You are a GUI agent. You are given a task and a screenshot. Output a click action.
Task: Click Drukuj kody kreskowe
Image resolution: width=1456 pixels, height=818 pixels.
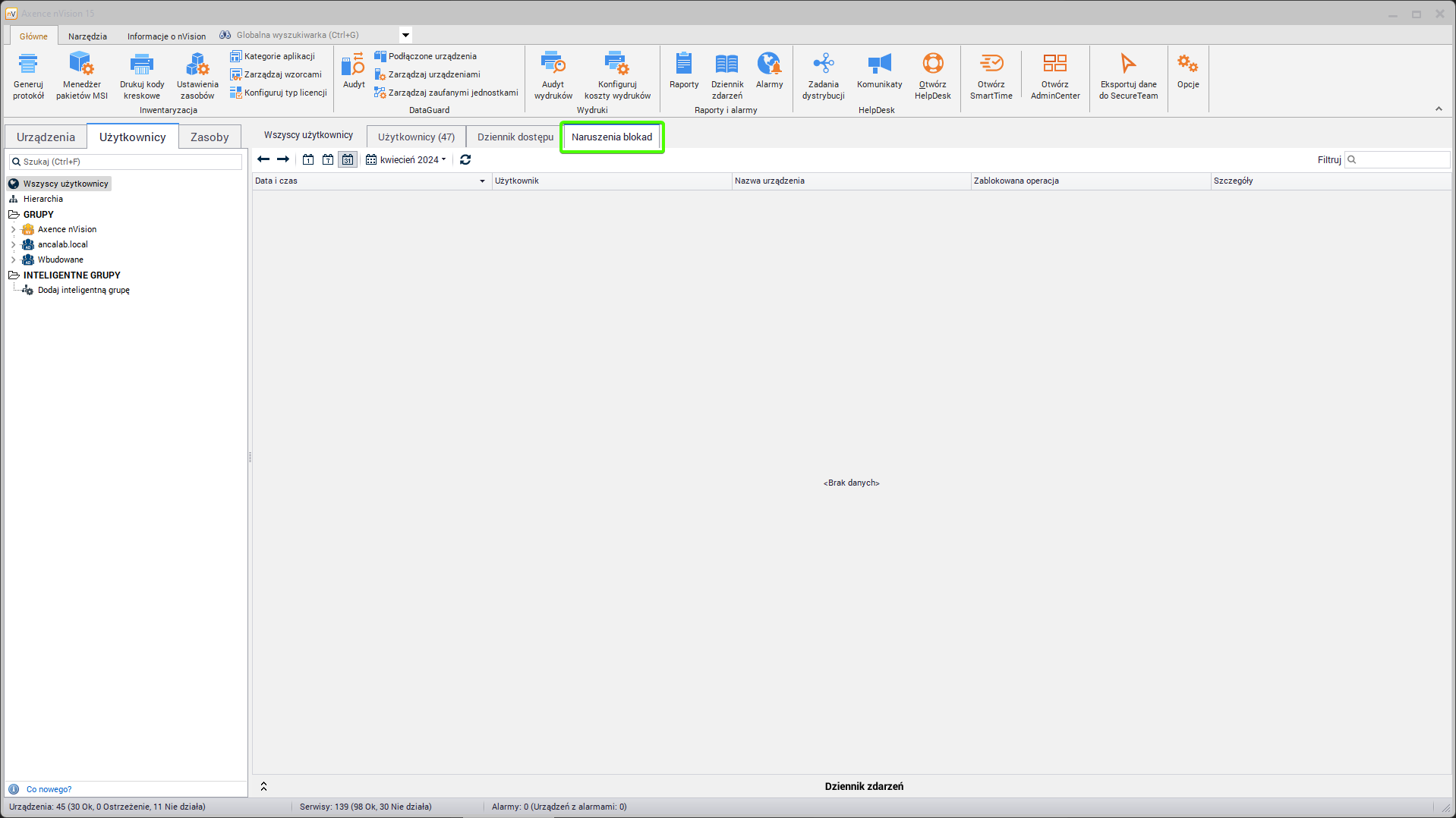tap(142, 74)
